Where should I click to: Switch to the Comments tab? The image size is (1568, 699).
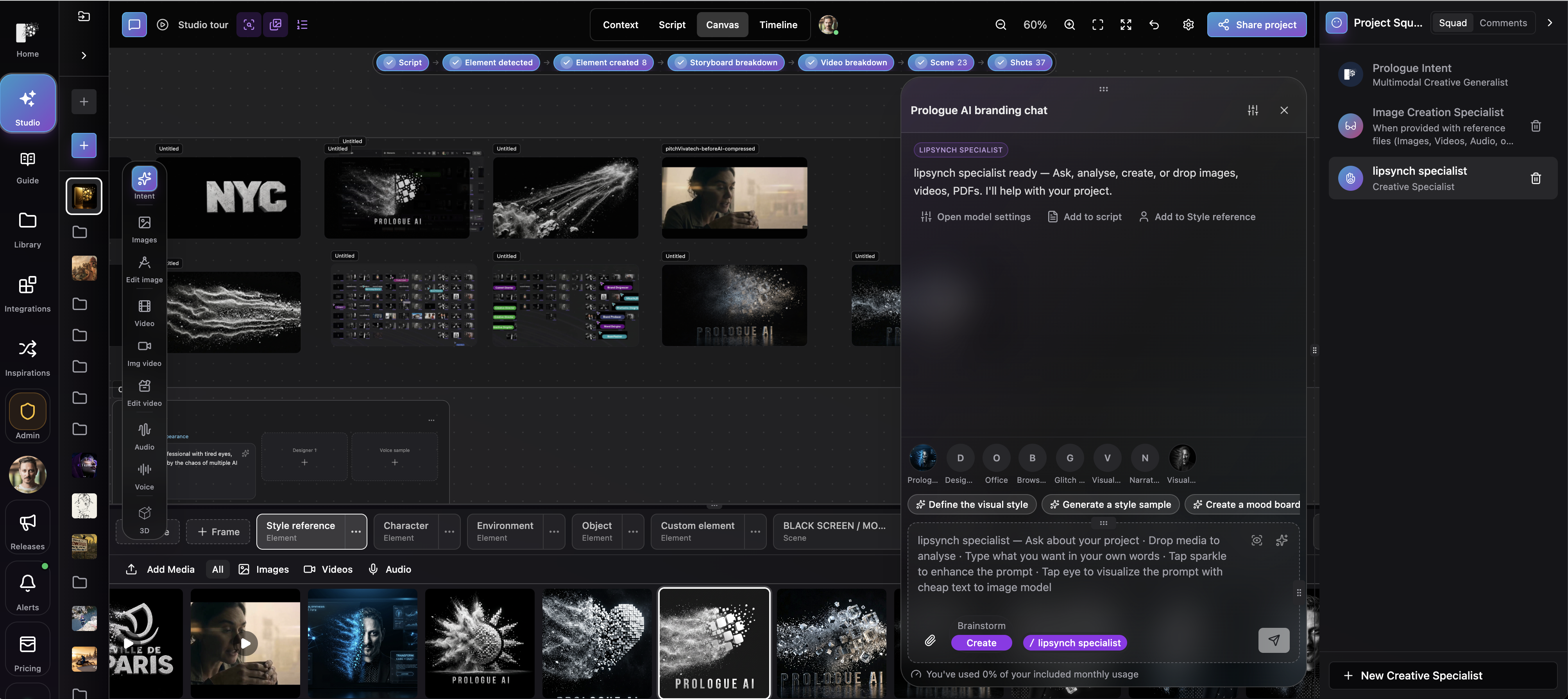pos(1503,23)
